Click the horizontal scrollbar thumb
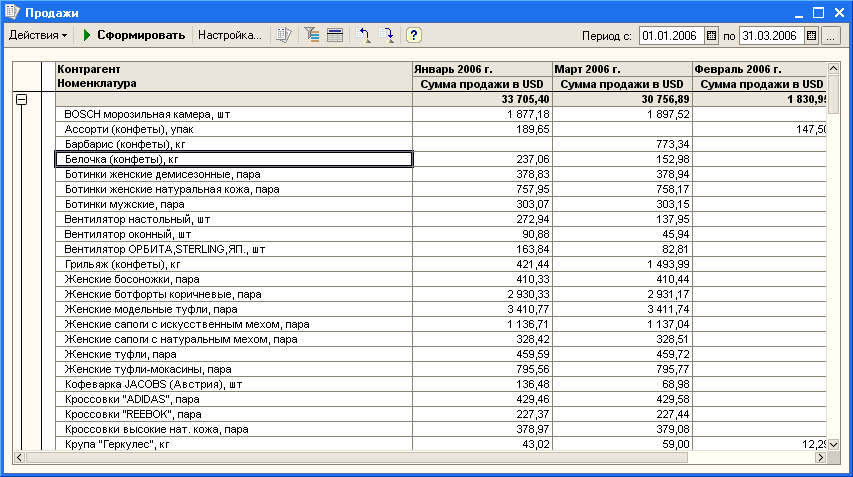853x477 pixels. 356,457
